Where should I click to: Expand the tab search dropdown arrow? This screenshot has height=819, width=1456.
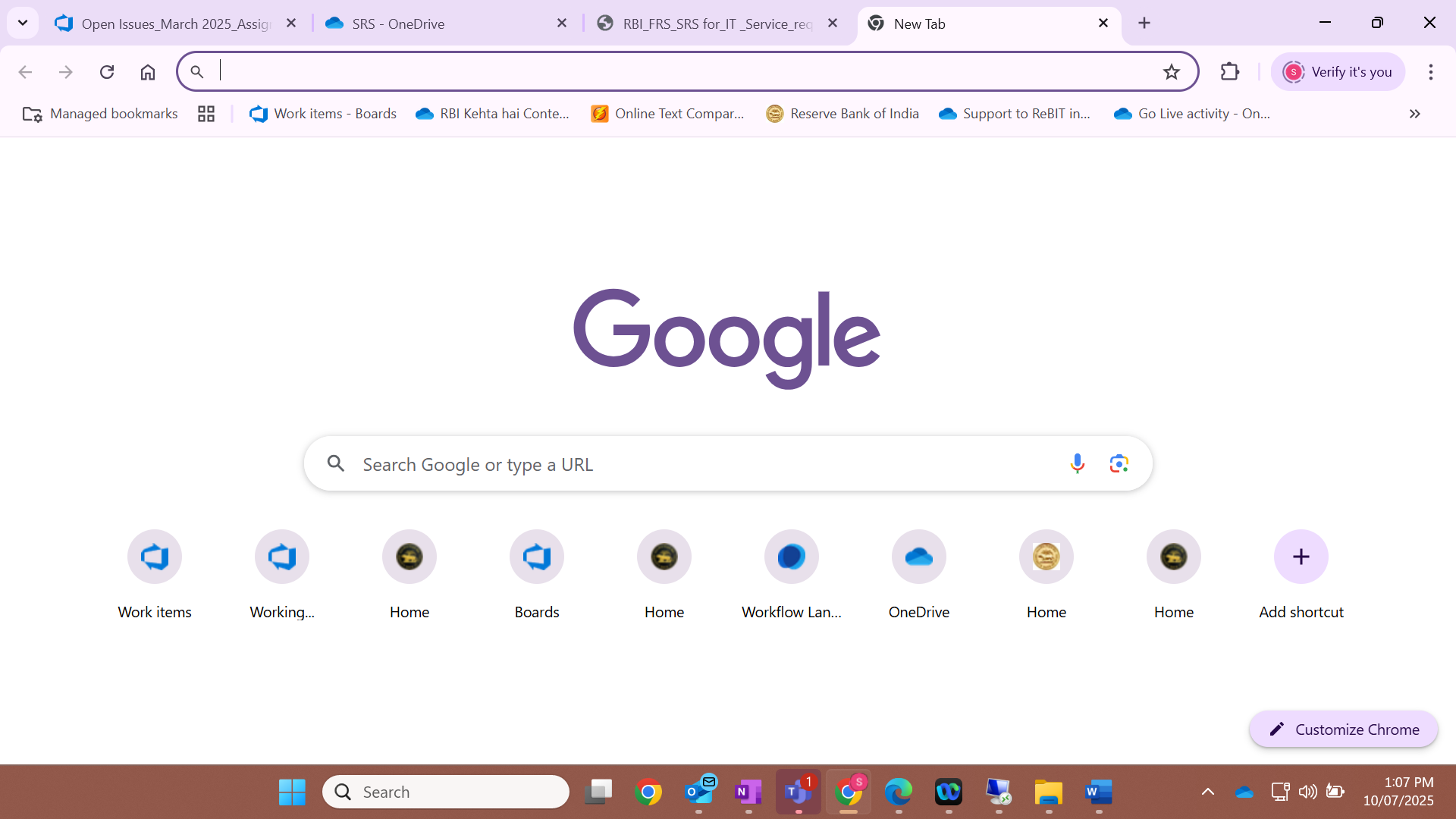(x=23, y=23)
